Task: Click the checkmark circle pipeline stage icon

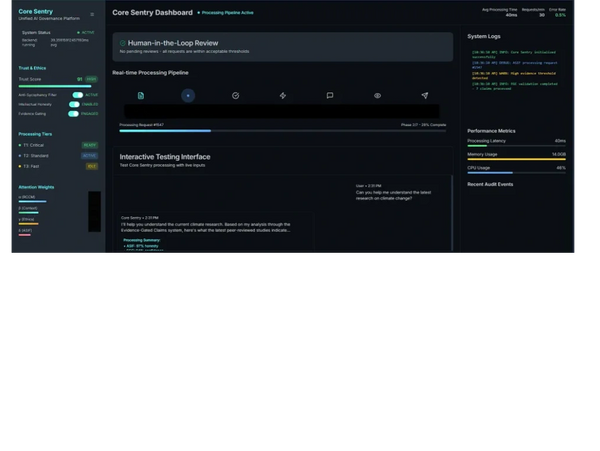Action: pos(236,95)
